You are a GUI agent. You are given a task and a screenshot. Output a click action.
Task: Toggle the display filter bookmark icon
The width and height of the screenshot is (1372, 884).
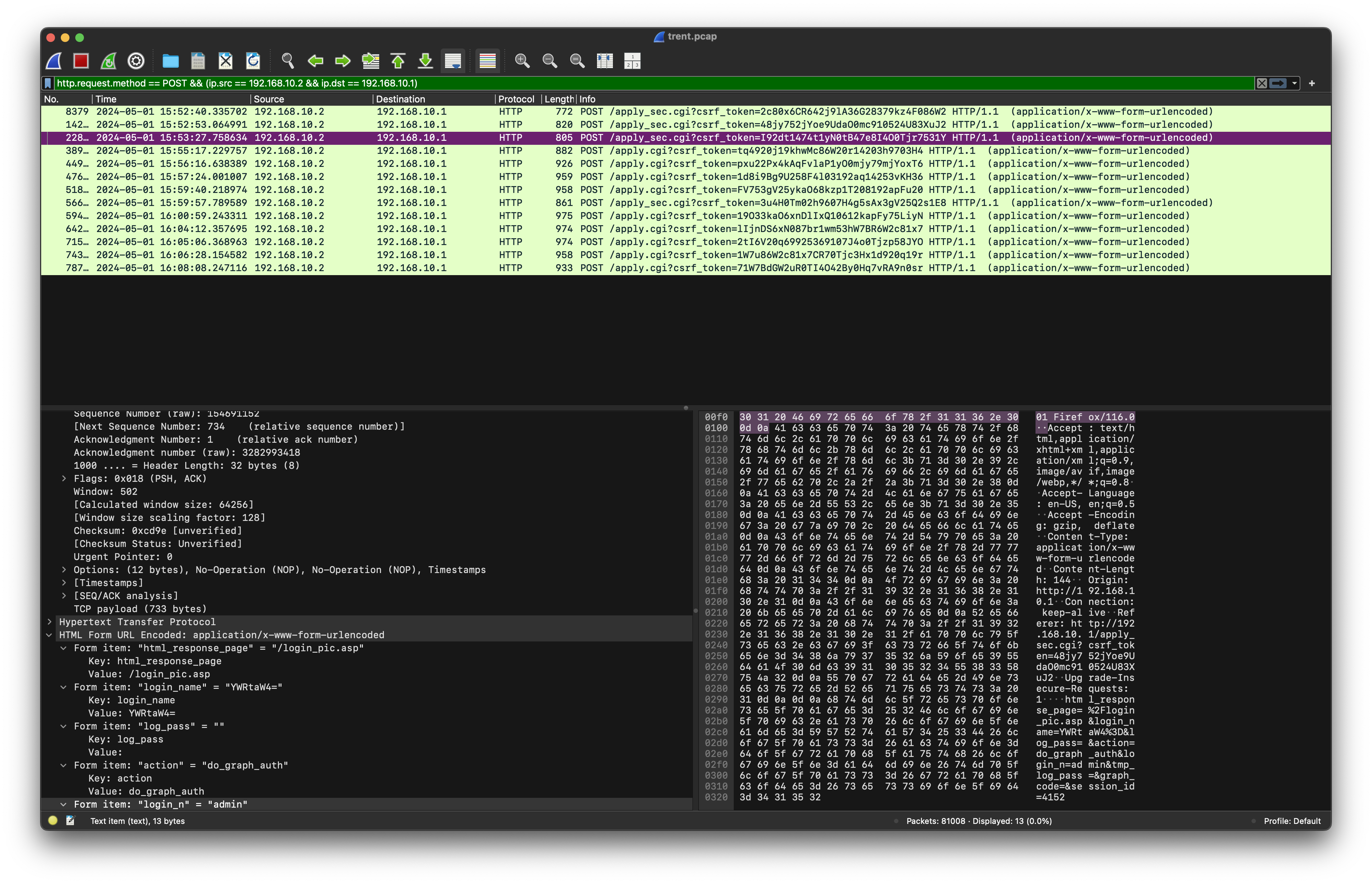(48, 83)
